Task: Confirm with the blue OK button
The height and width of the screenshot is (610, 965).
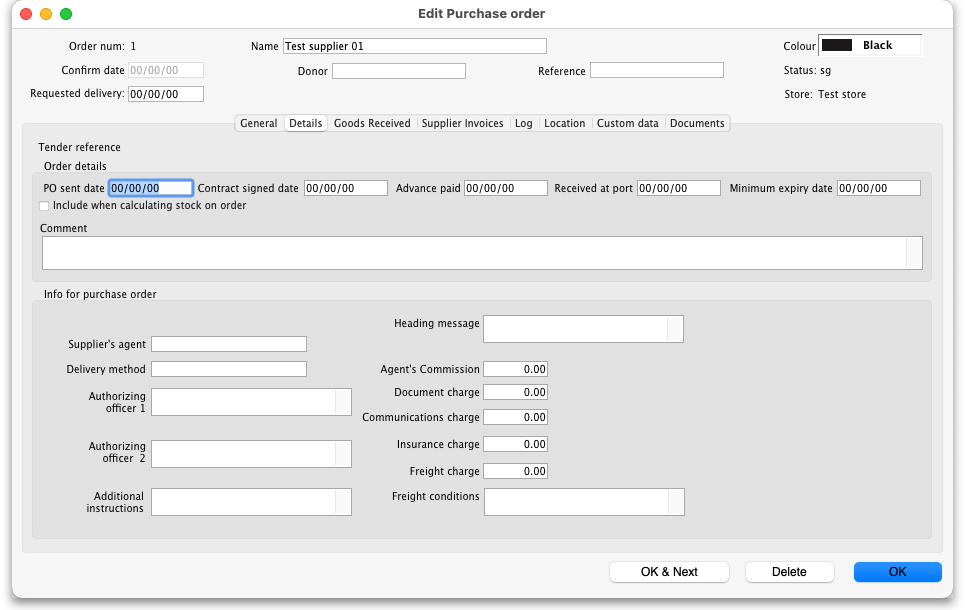Action: pos(897,572)
